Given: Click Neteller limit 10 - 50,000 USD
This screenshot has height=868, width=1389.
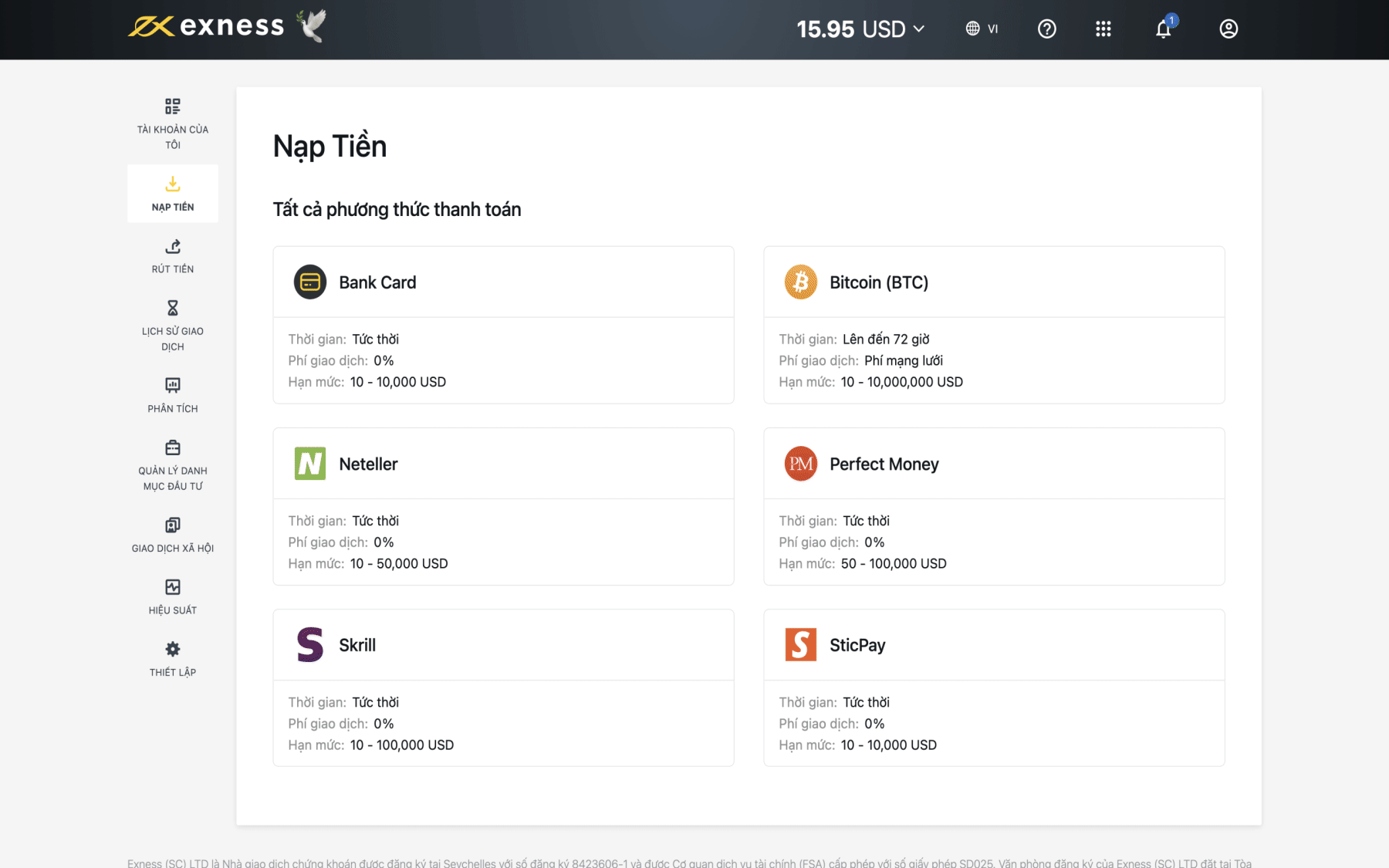Looking at the screenshot, I should (x=399, y=563).
